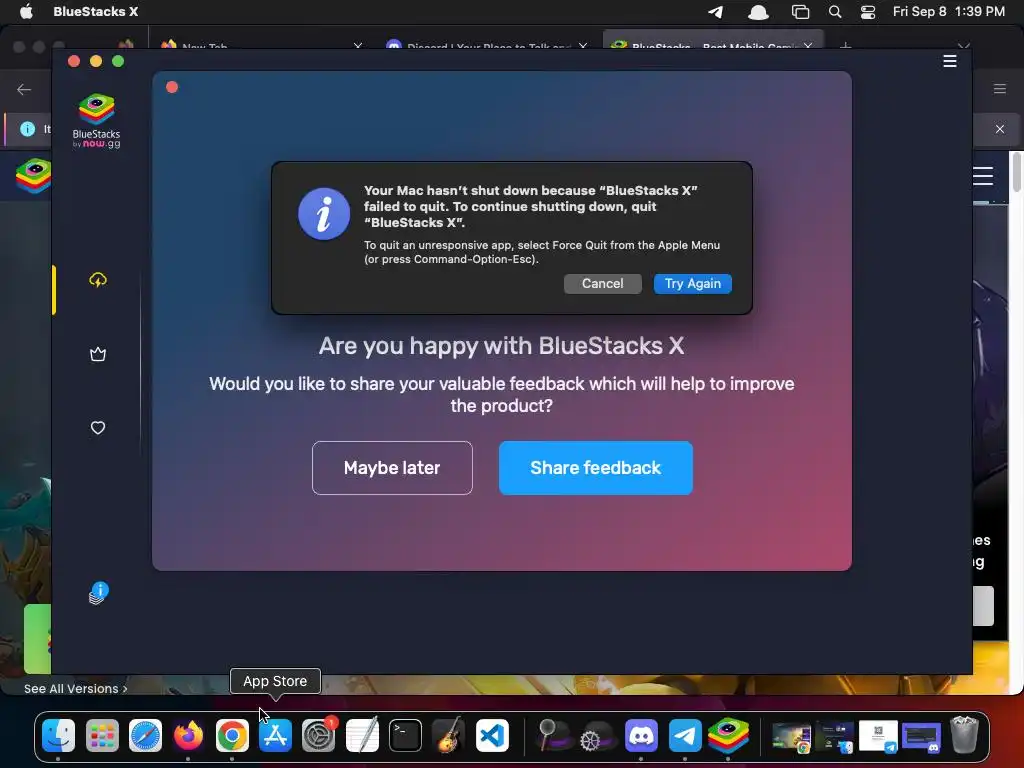Viewport: 1024px width, 768px height.
Task: Launch Google Chrome from the Dock
Action: [232, 736]
